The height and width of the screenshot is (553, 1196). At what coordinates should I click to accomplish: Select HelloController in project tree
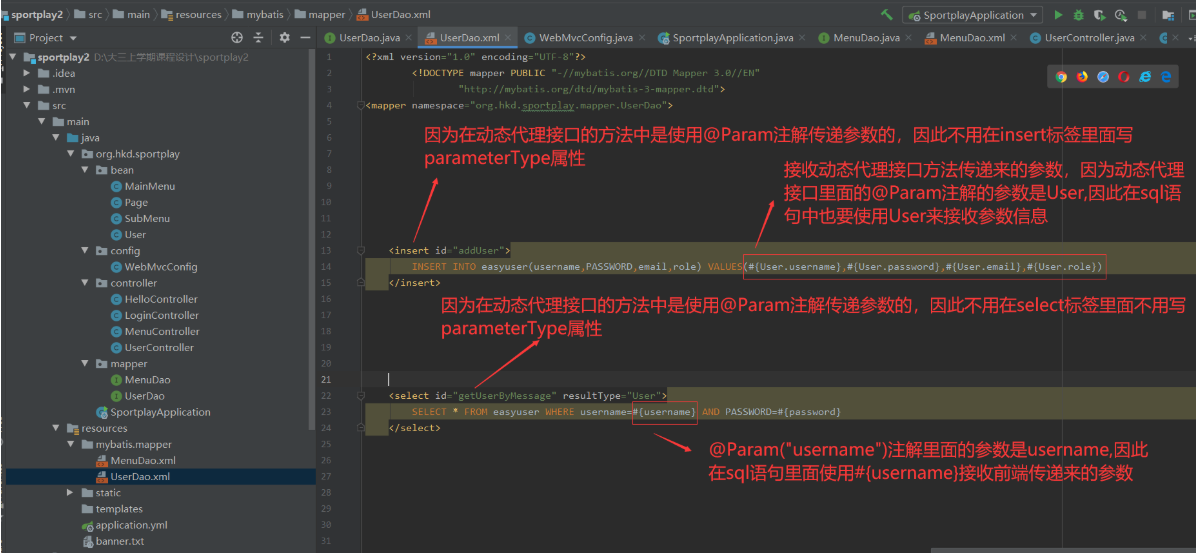[x=154, y=299]
